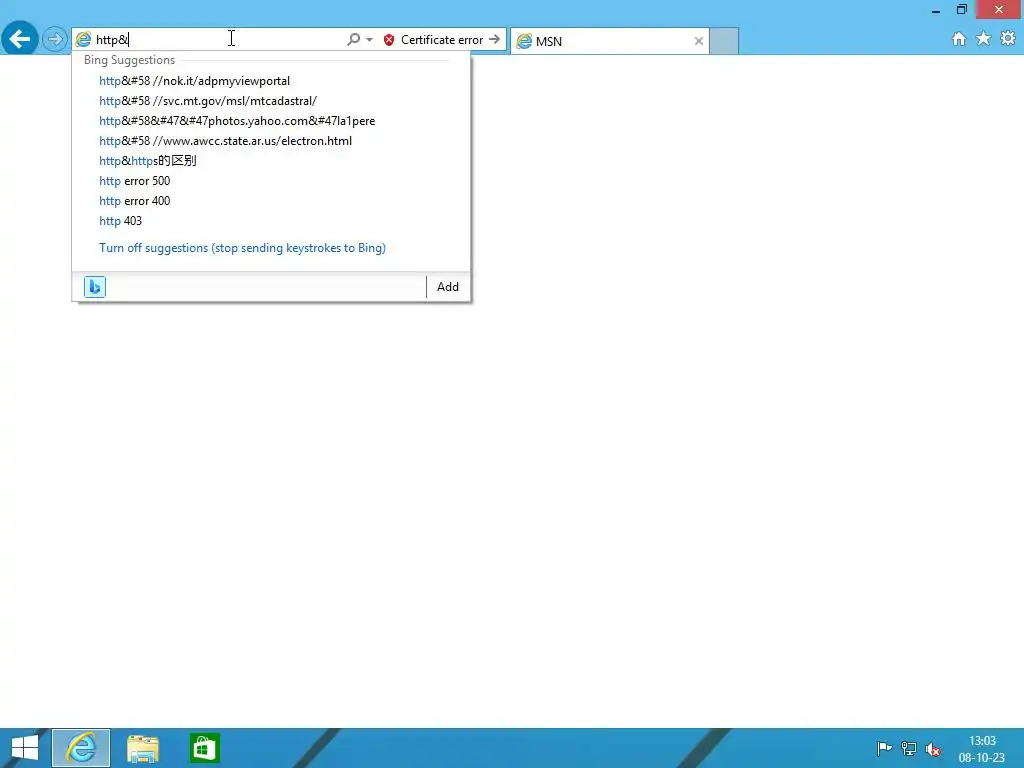Select suggestion containing photos.yahoo.com
The height and width of the screenshot is (768, 1024).
tap(271, 121)
